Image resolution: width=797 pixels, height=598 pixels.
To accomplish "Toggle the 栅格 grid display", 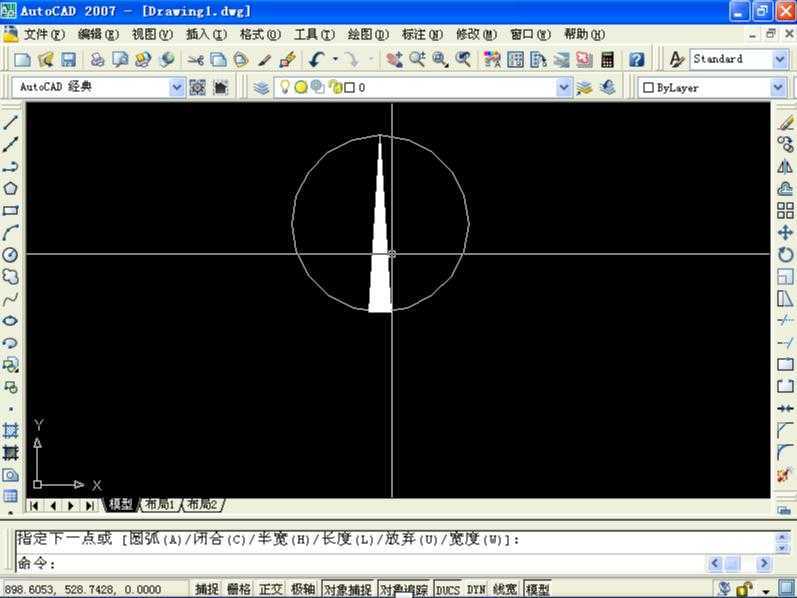I will (x=238, y=589).
